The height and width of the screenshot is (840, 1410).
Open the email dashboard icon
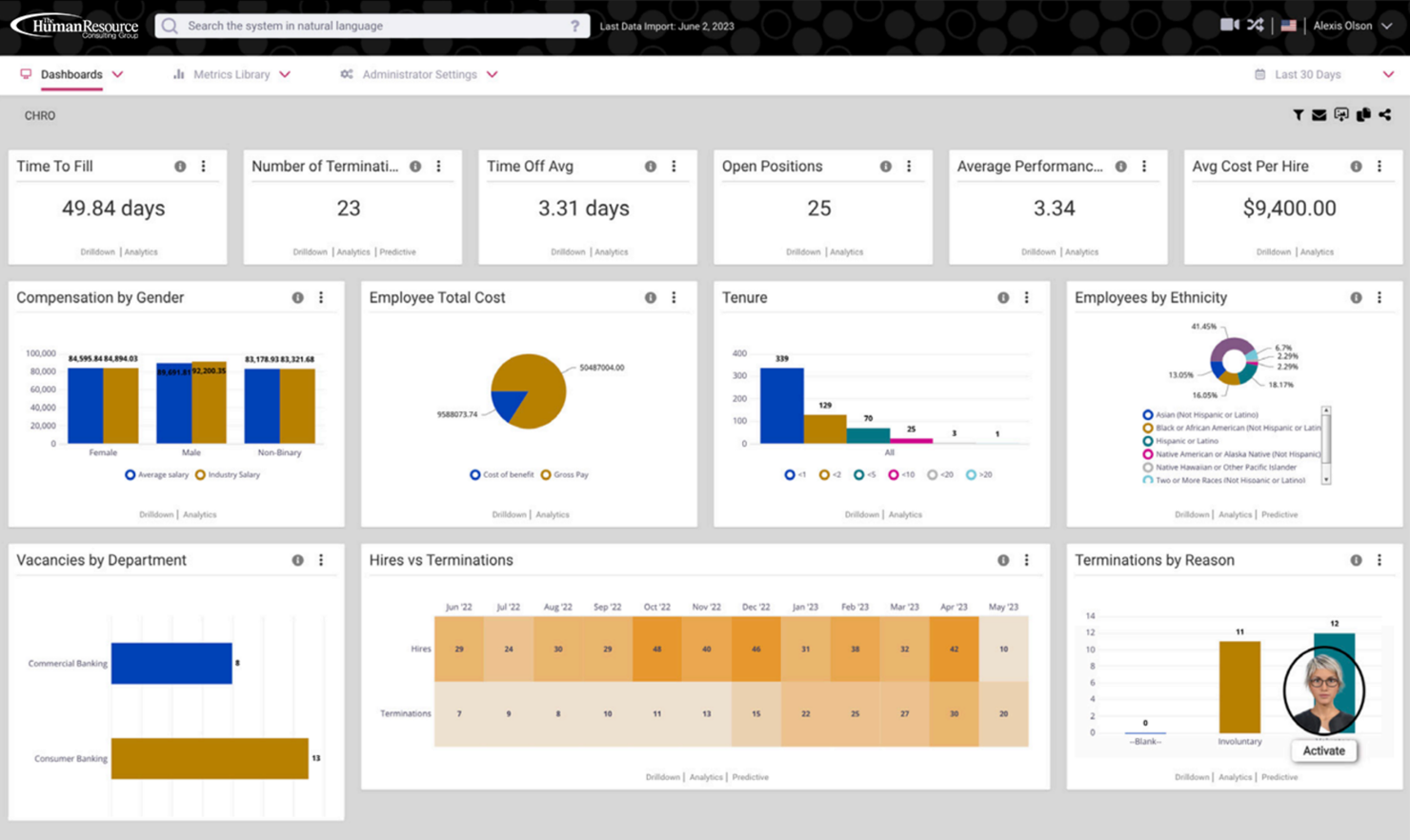[x=1319, y=114]
